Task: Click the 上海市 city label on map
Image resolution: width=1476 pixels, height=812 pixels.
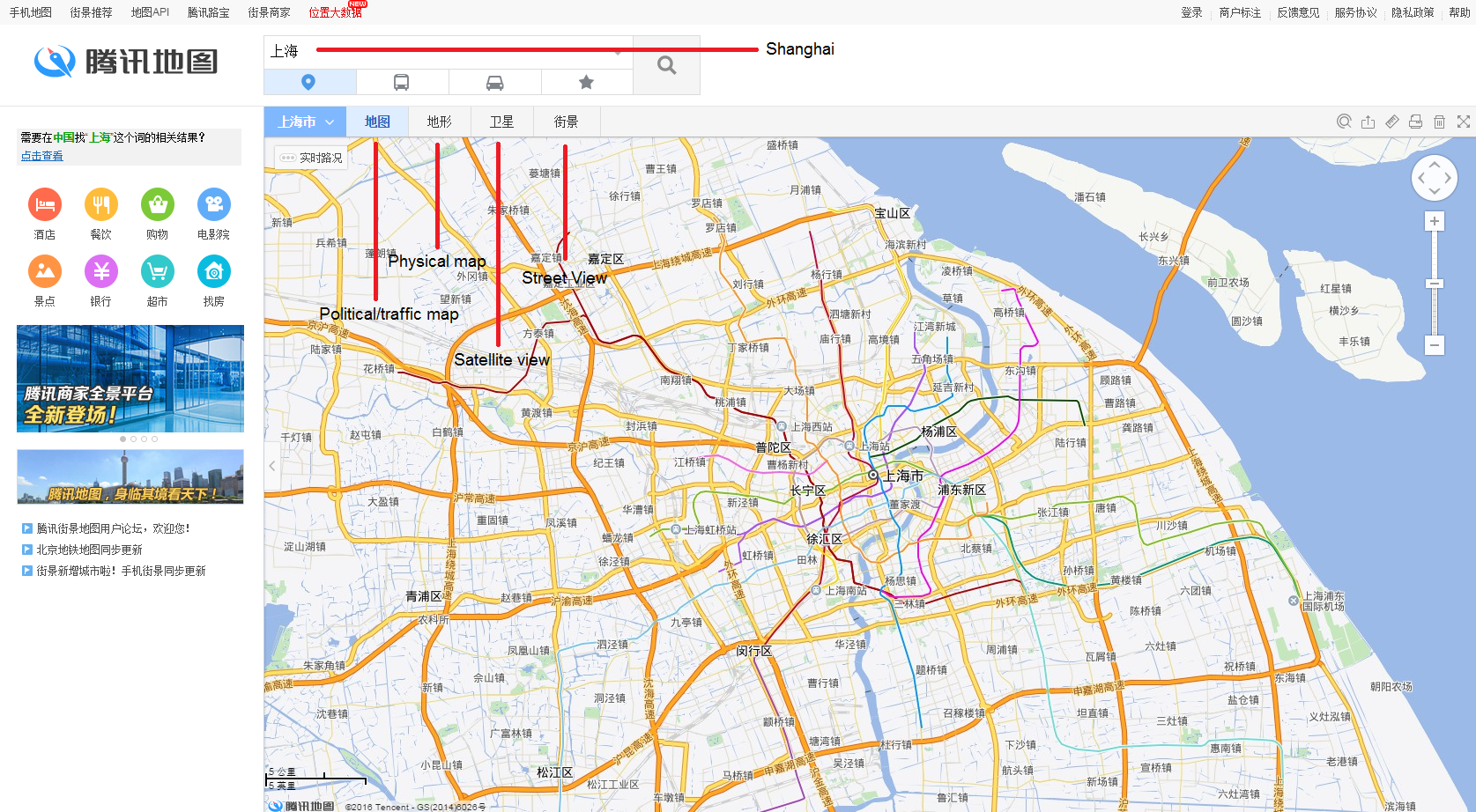Action: [904, 476]
